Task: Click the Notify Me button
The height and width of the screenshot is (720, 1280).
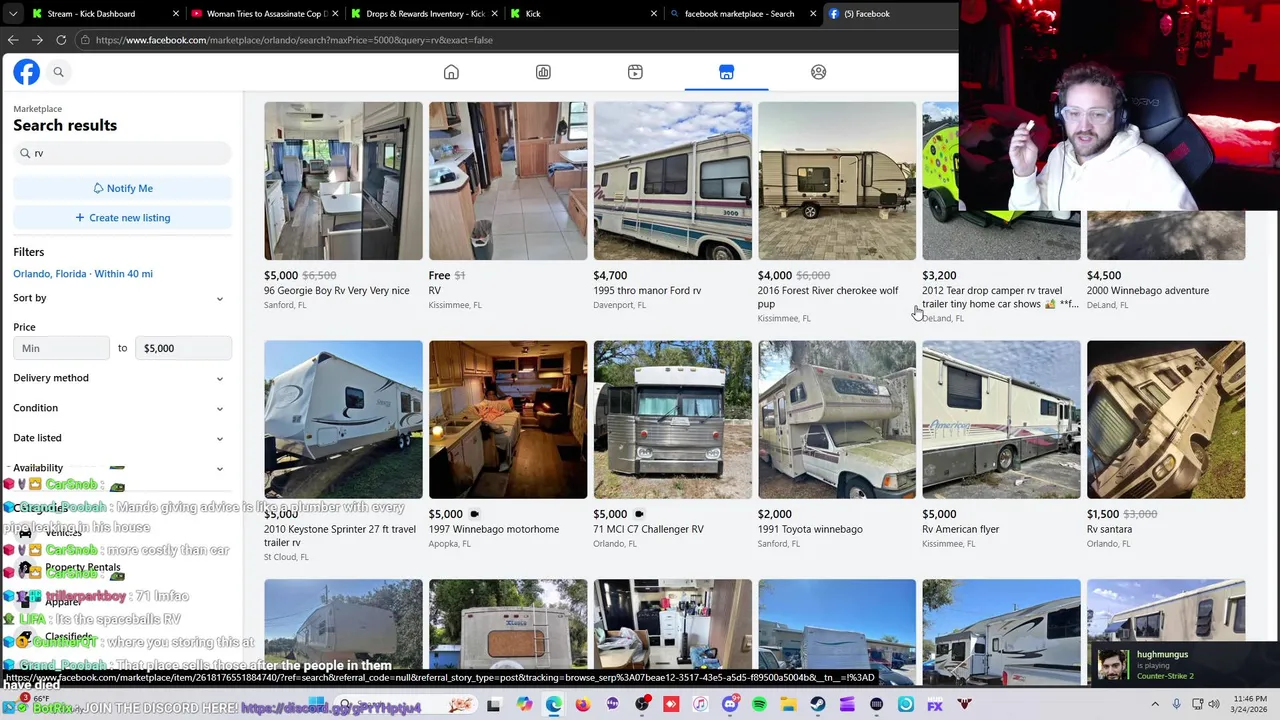Action: [122, 188]
